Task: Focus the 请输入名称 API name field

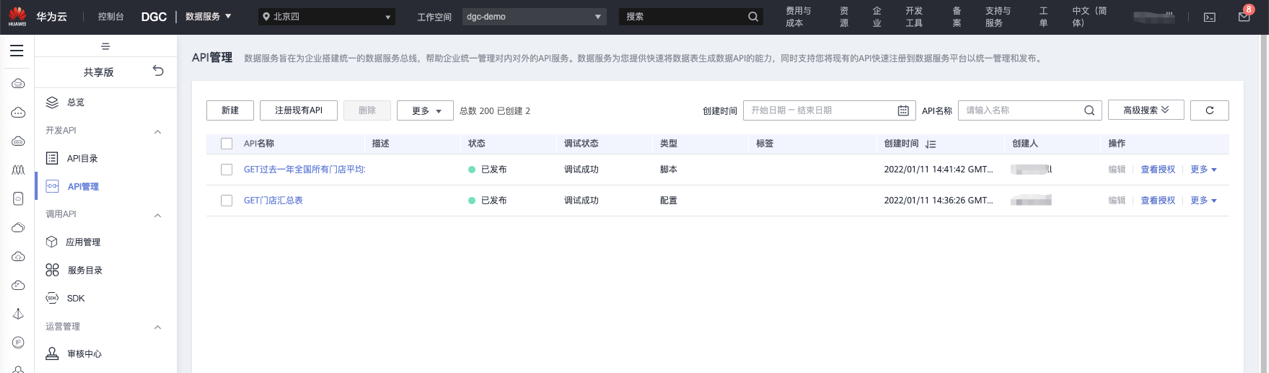Action: coord(1020,110)
